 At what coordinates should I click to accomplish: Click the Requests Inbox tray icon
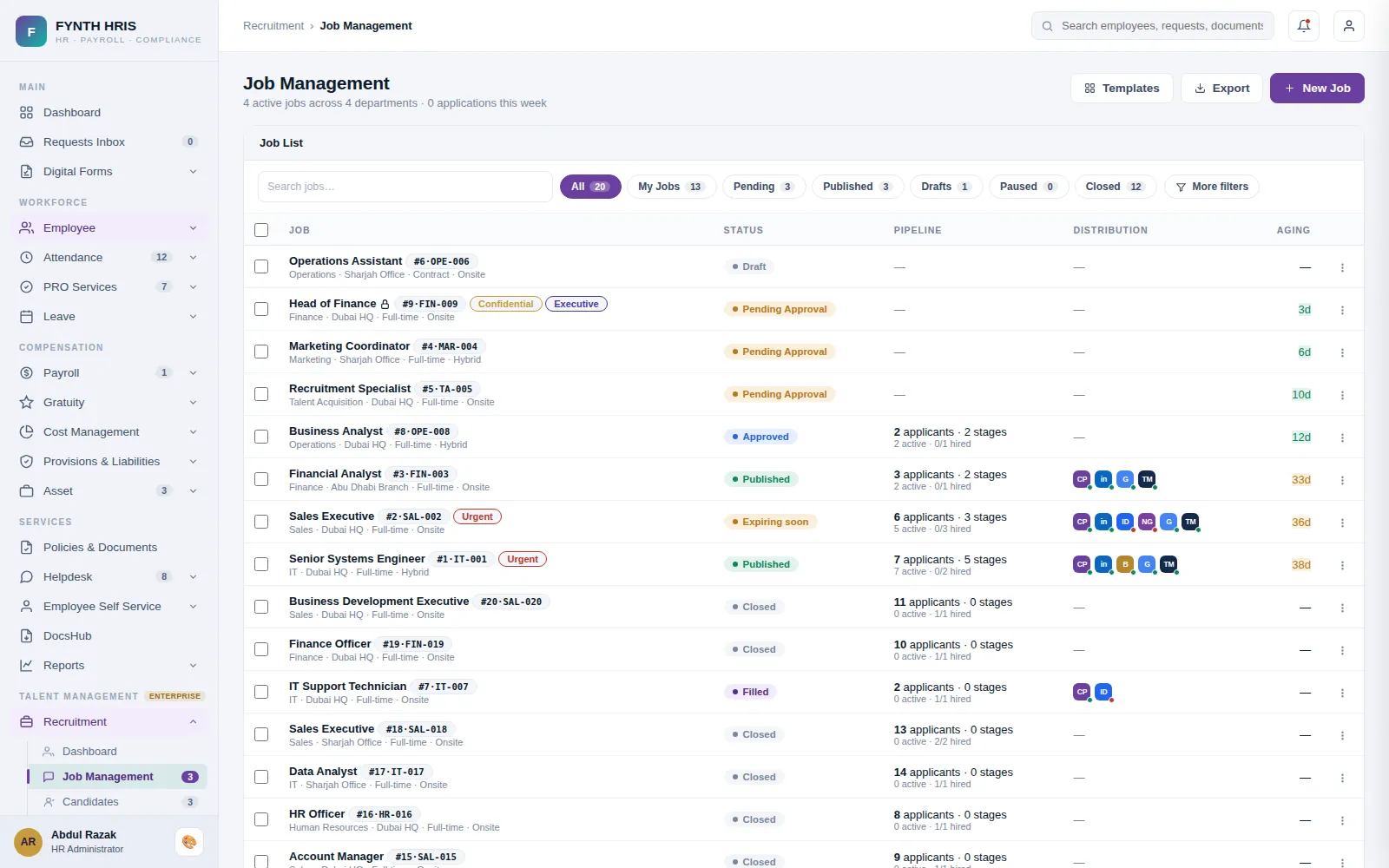(27, 142)
